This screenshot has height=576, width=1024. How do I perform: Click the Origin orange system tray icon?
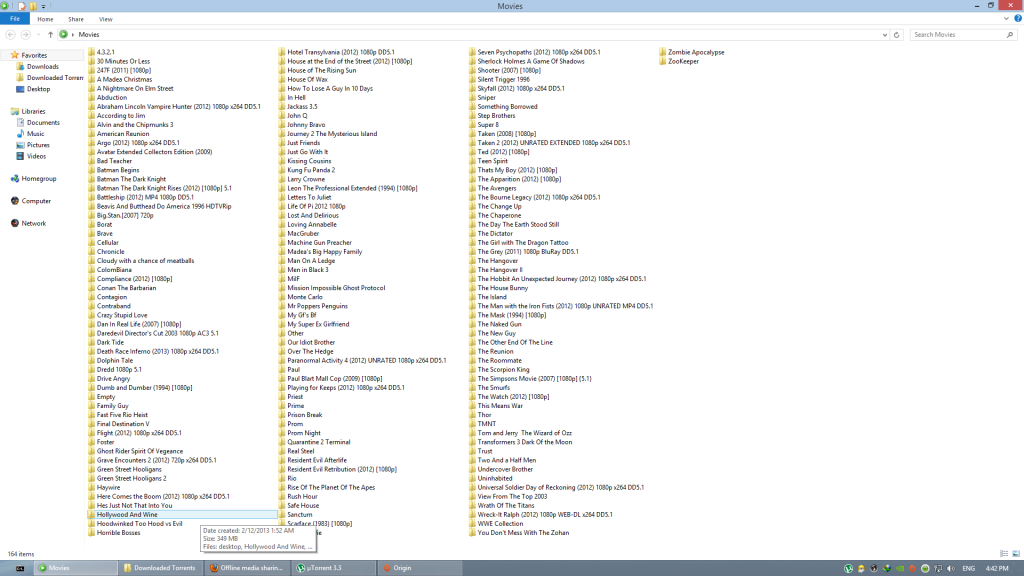pyautogui.click(x=912, y=568)
